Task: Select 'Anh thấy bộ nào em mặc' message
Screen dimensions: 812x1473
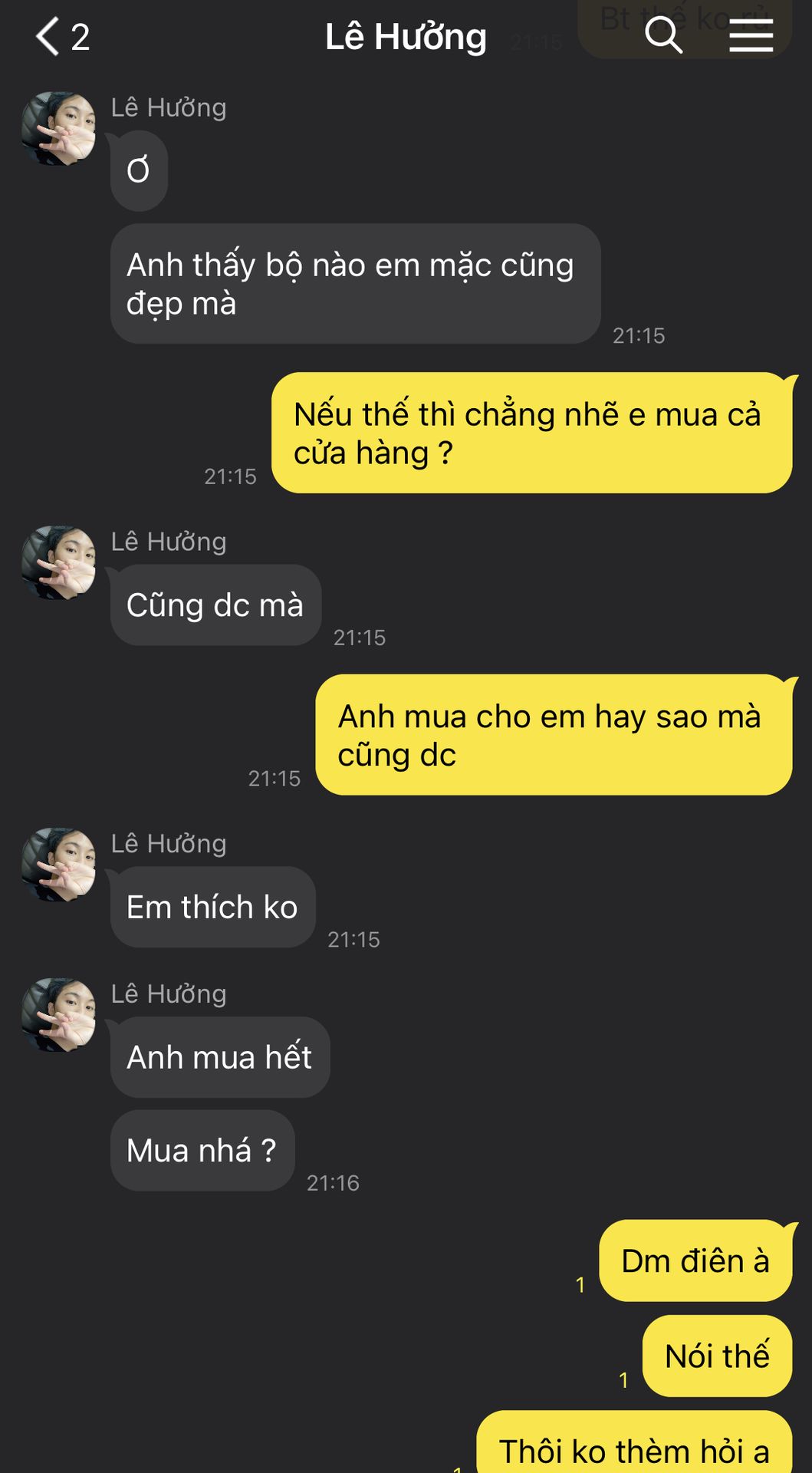Action: (355, 284)
